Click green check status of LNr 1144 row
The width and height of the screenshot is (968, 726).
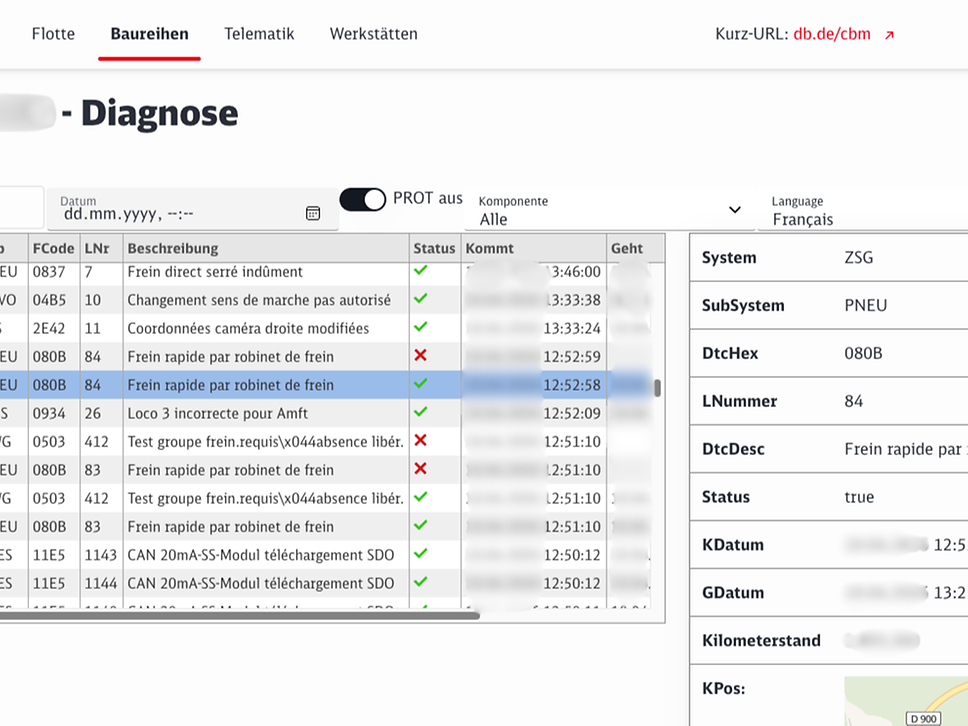[420, 583]
